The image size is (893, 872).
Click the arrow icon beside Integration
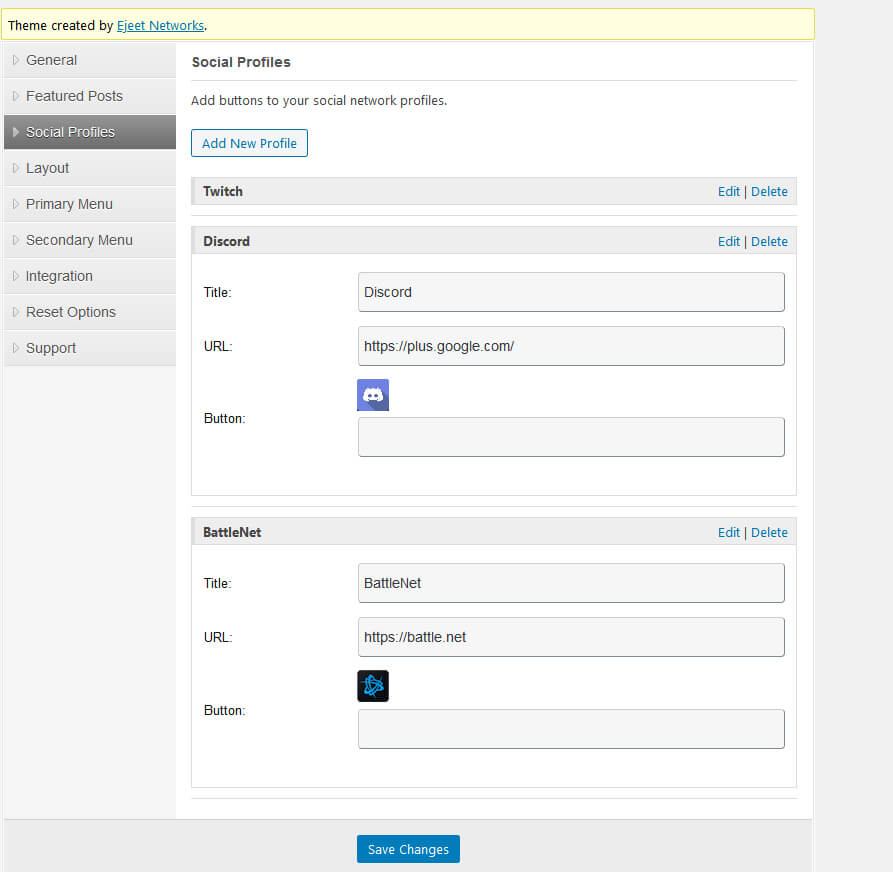15,276
